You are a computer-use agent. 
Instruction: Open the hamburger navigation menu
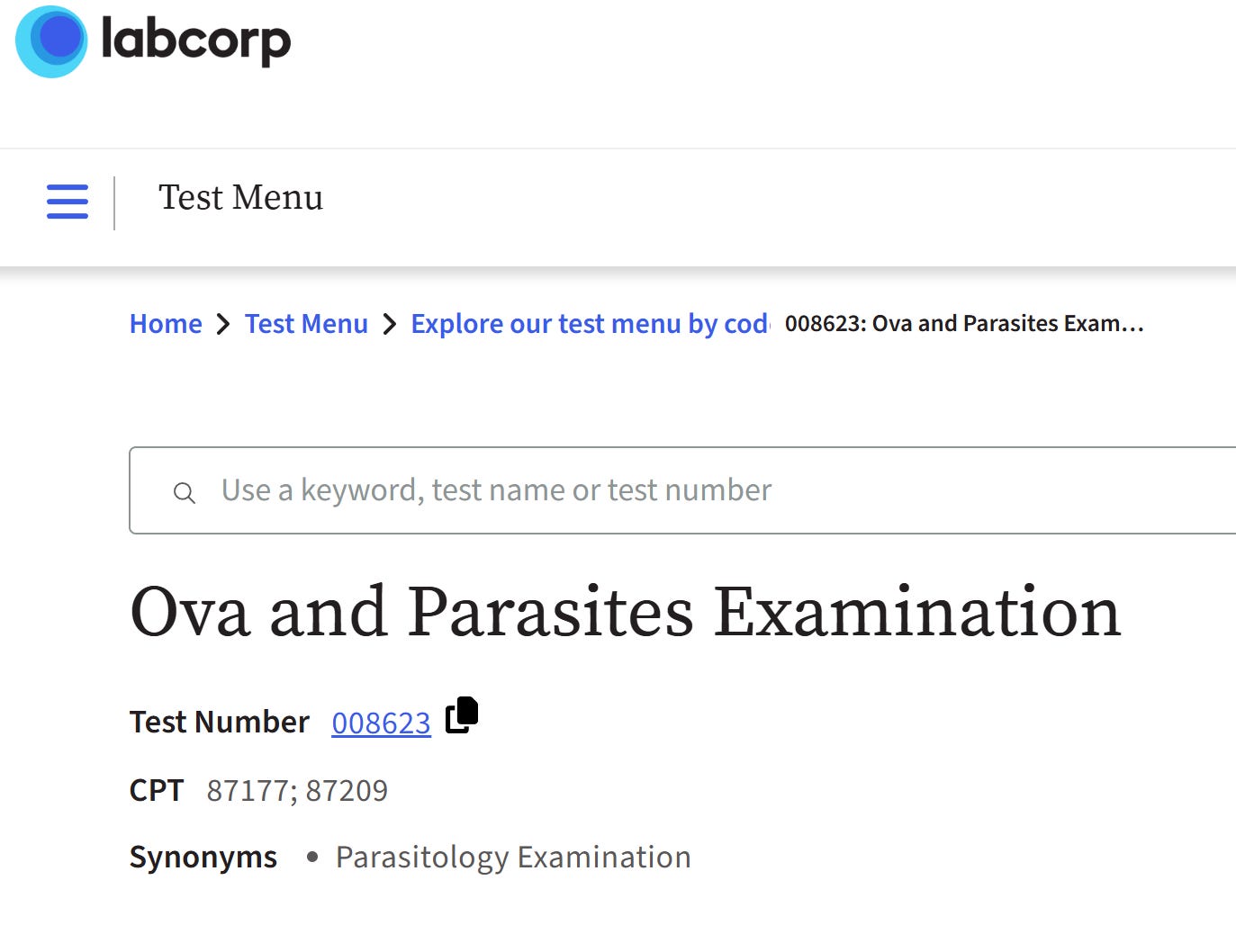pyautogui.click(x=68, y=201)
